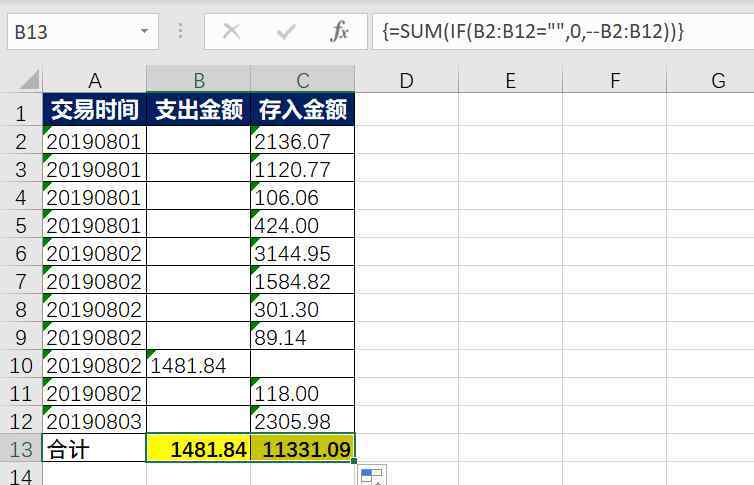Viewport: 754px width, 485px height.
Task: Click the formula bar SUM formula text
Action: [532, 32]
